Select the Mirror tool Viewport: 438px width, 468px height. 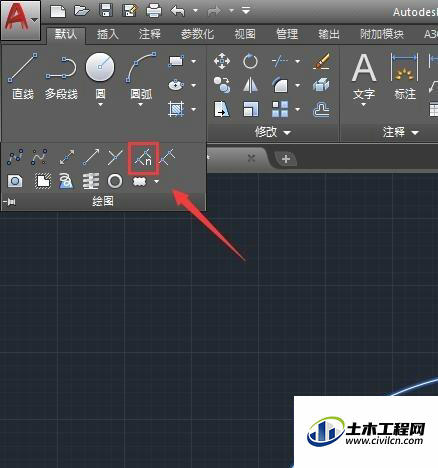pyautogui.click(x=250, y=85)
